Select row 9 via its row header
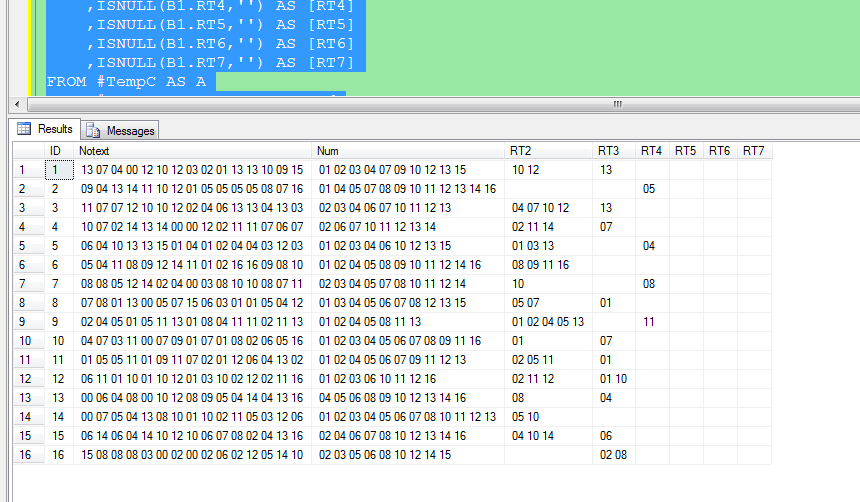This screenshot has height=502, width=860. (x=29, y=322)
